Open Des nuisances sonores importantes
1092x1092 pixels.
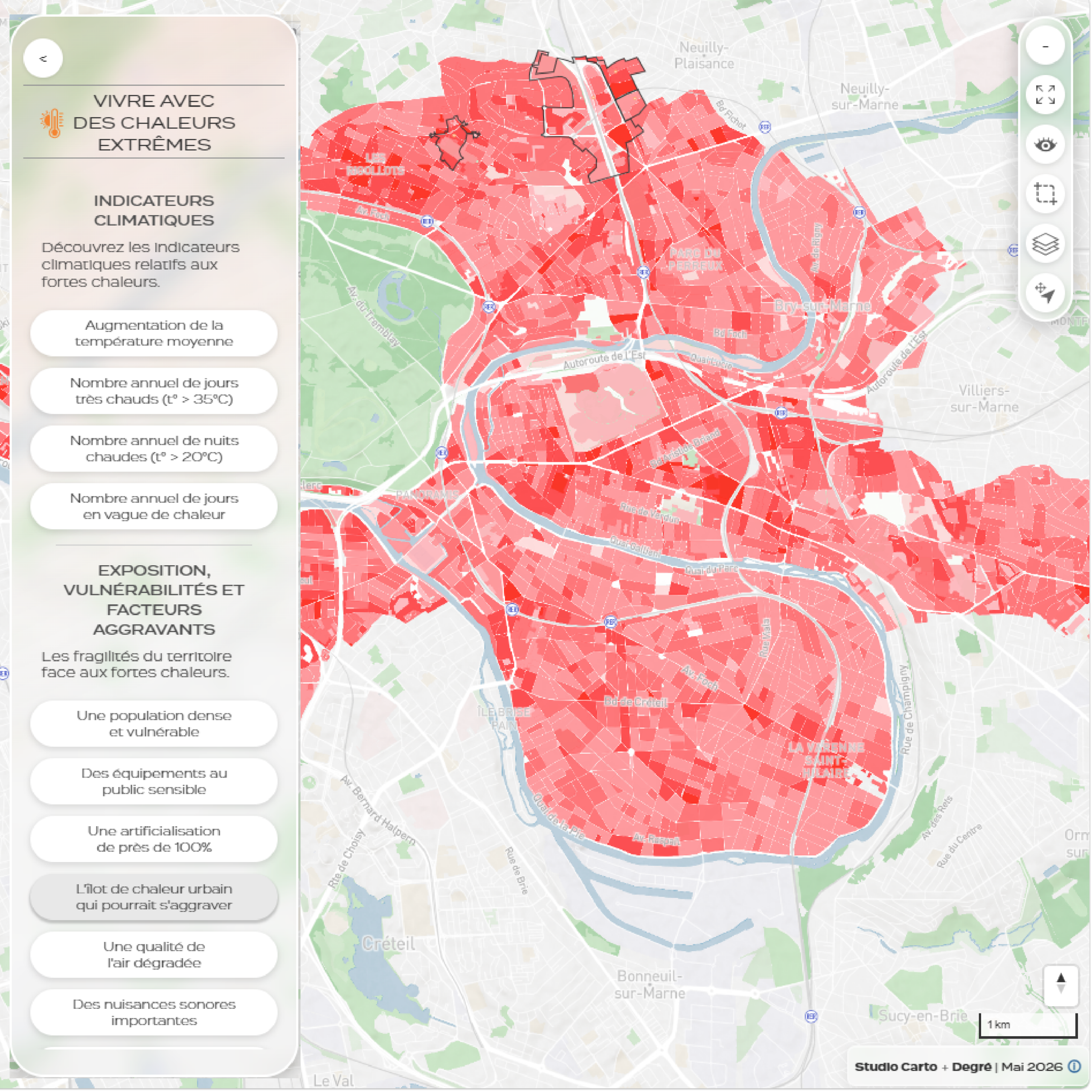pyautogui.click(x=154, y=1012)
